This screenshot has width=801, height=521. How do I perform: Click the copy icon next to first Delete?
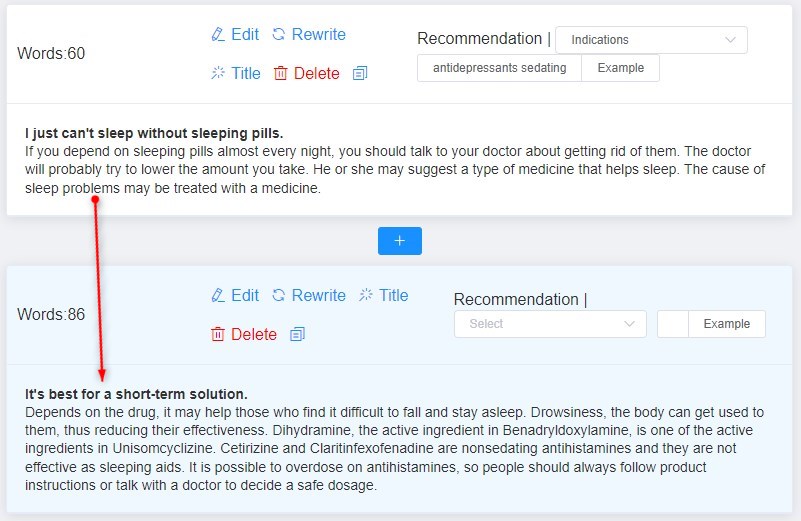click(360, 74)
